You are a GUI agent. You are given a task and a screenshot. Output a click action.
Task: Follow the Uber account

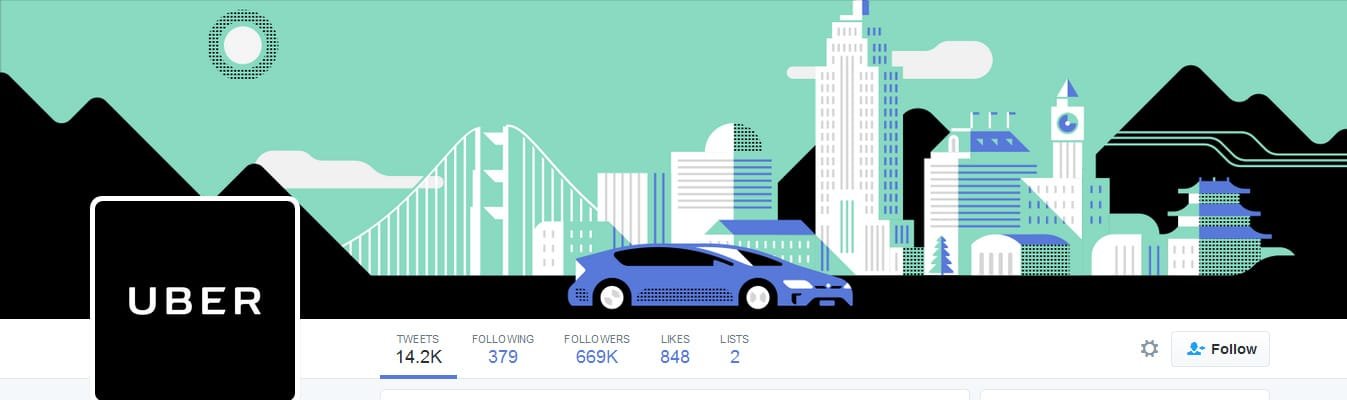coord(1220,349)
